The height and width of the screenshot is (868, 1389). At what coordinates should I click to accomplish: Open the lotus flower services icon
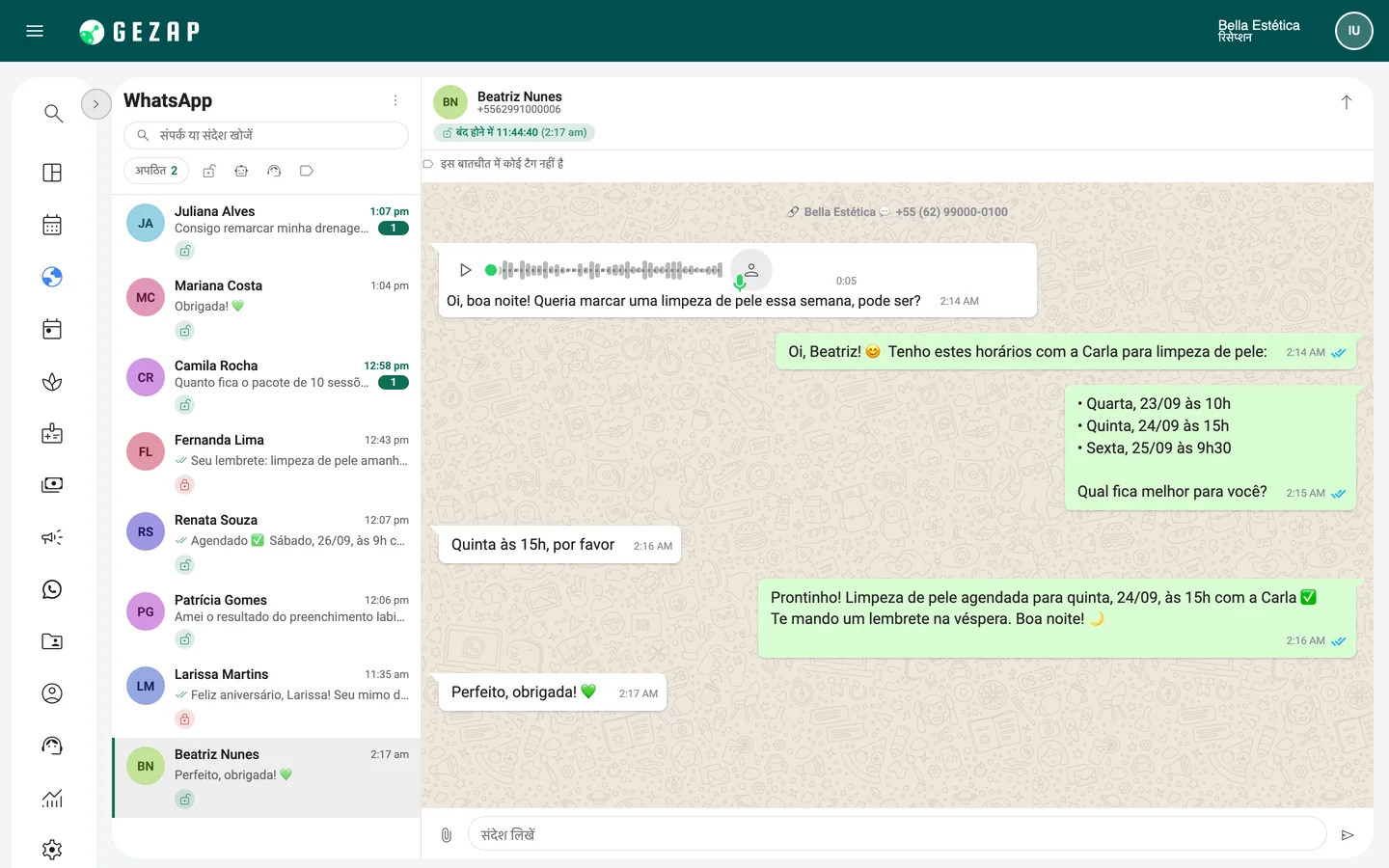tap(52, 382)
